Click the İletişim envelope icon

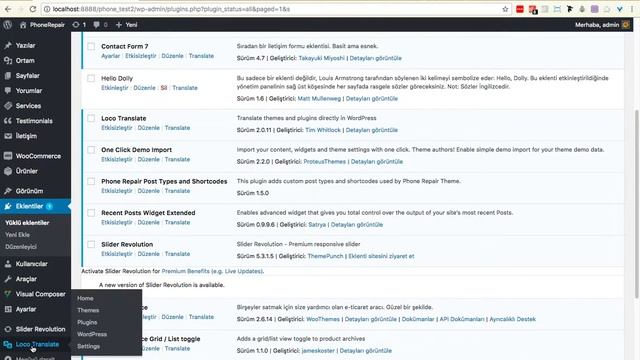8,136
